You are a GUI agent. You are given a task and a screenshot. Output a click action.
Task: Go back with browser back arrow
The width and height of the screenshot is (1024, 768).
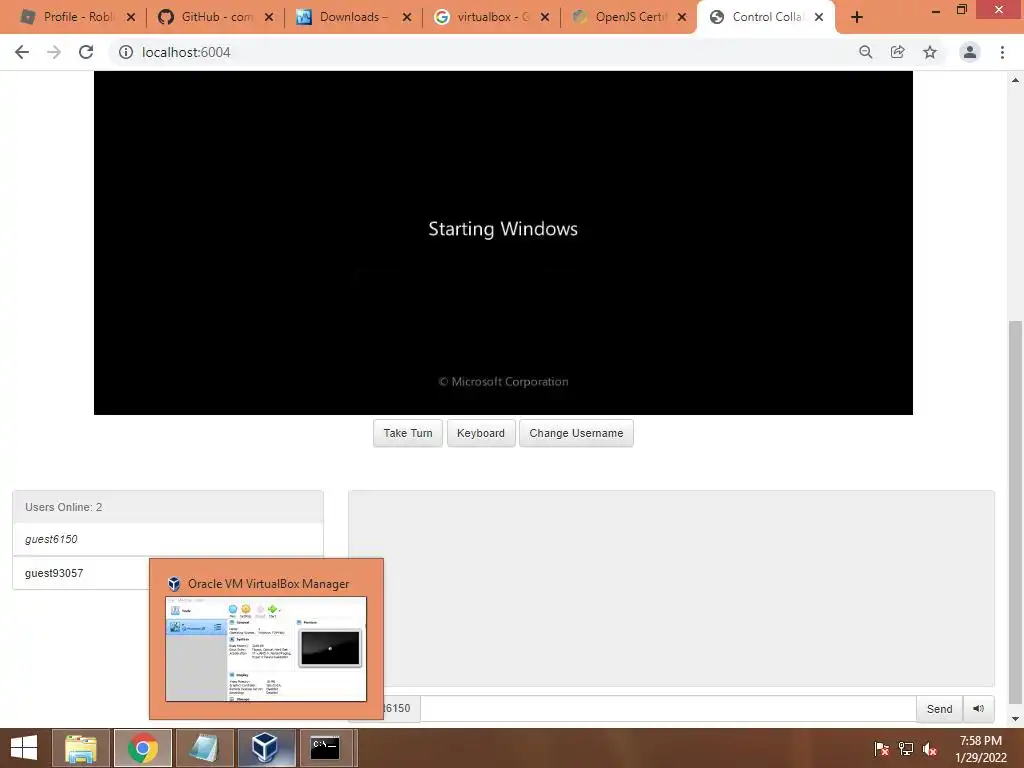[22, 52]
